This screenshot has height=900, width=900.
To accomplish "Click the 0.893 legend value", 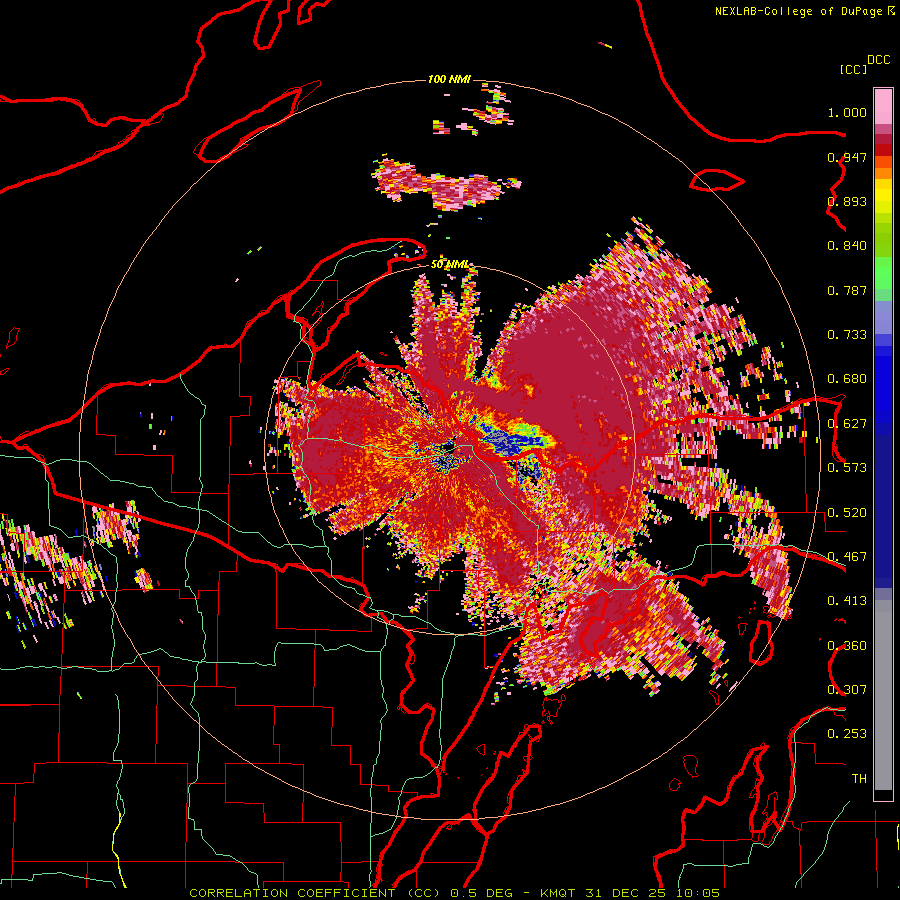I will pos(847,201).
